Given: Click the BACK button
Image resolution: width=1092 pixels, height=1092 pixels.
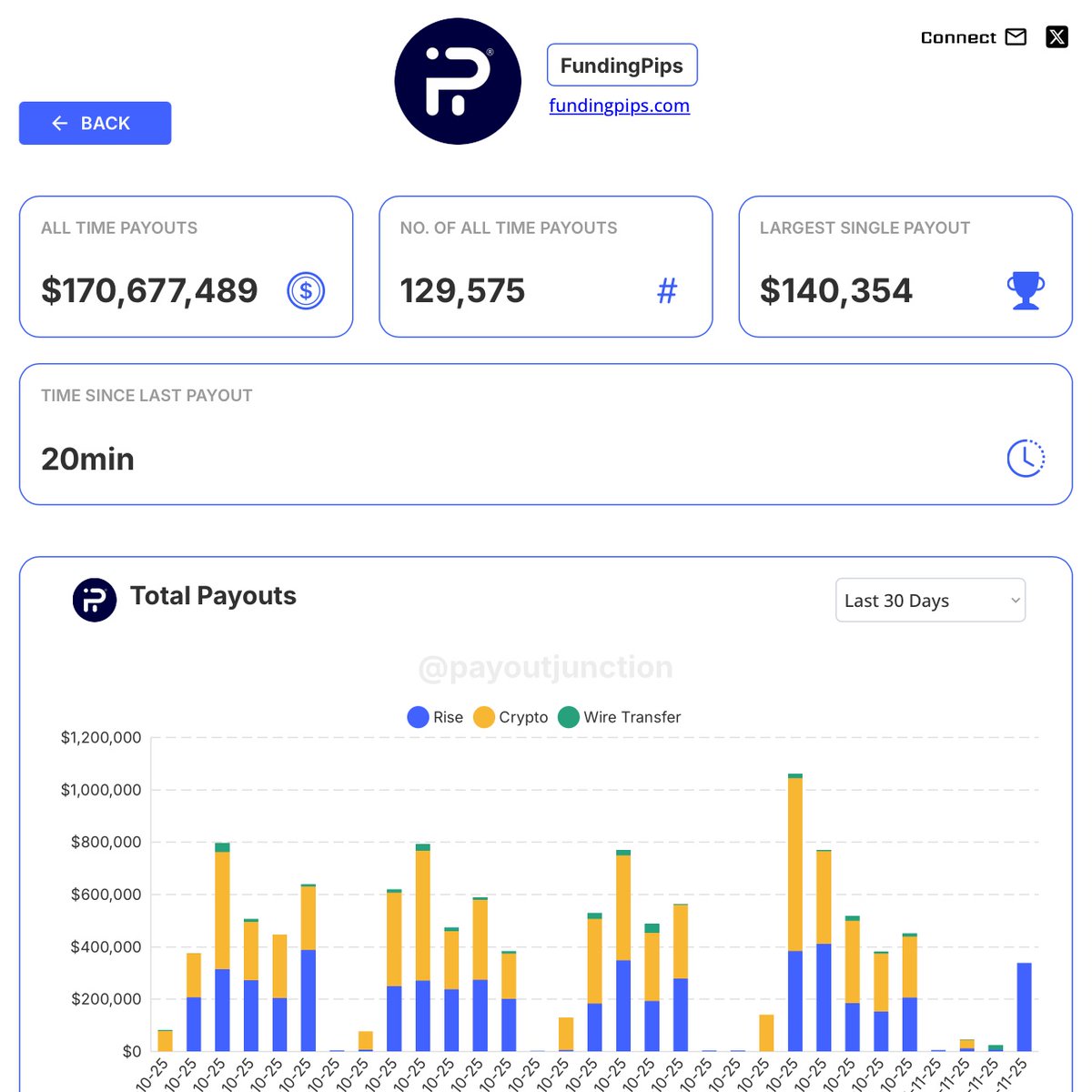Looking at the screenshot, I should (95, 123).
